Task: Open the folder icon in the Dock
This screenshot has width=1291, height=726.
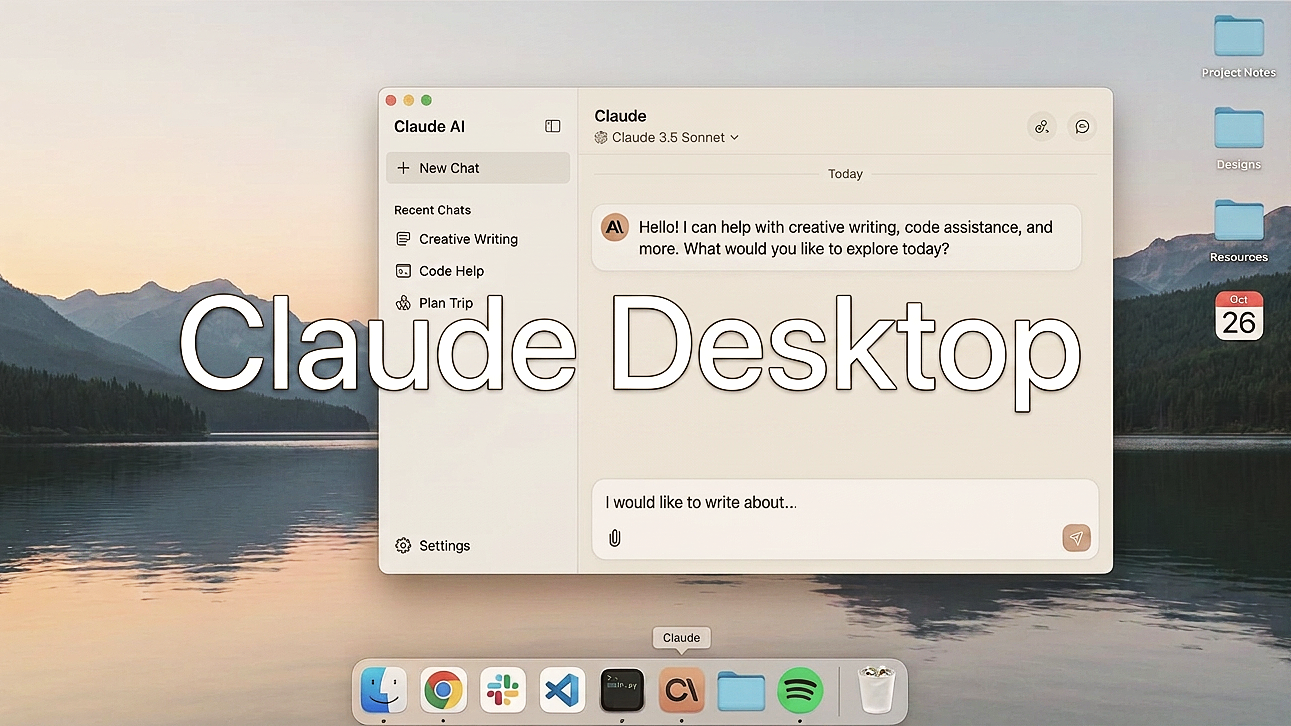Action: pyautogui.click(x=741, y=691)
